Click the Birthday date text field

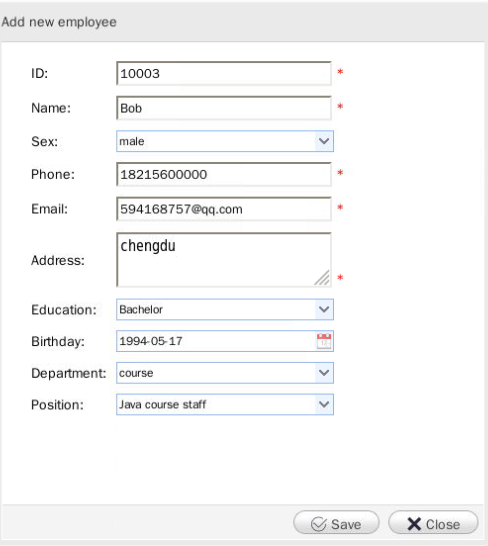click(216, 341)
